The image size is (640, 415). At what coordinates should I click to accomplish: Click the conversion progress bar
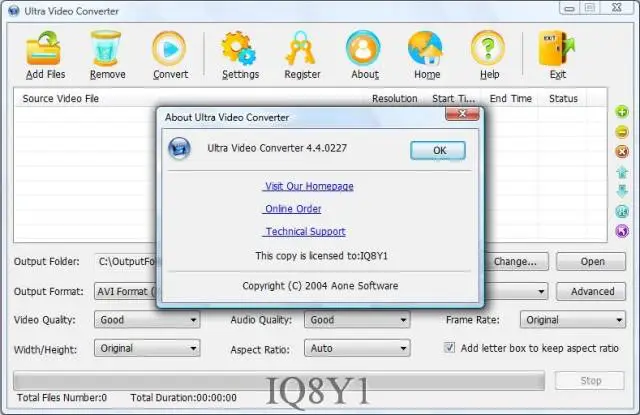tap(279, 381)
